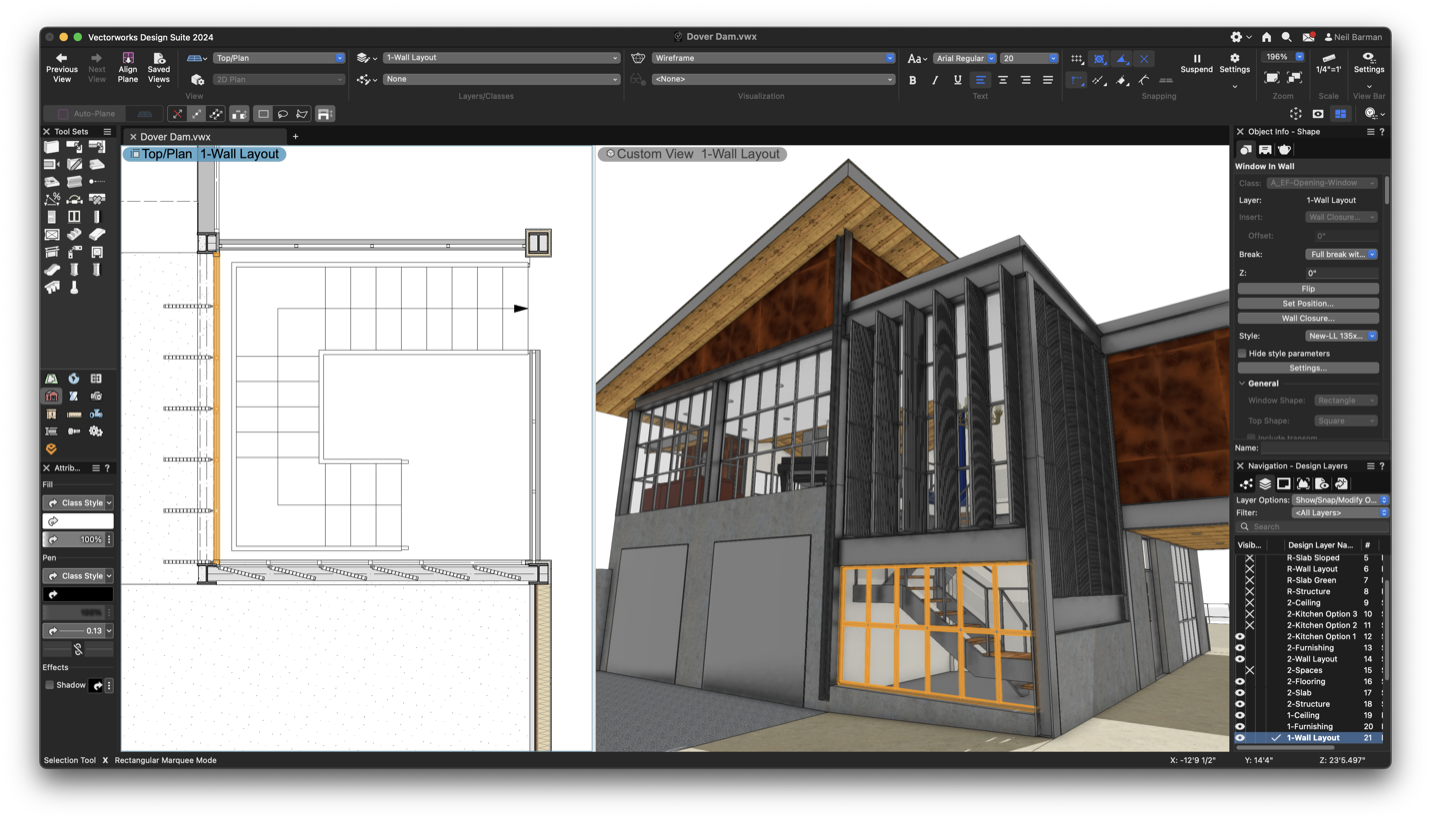Screen dimensions: 1431x821
Task: Go back to Previous View
Action: tap(61, 68)
